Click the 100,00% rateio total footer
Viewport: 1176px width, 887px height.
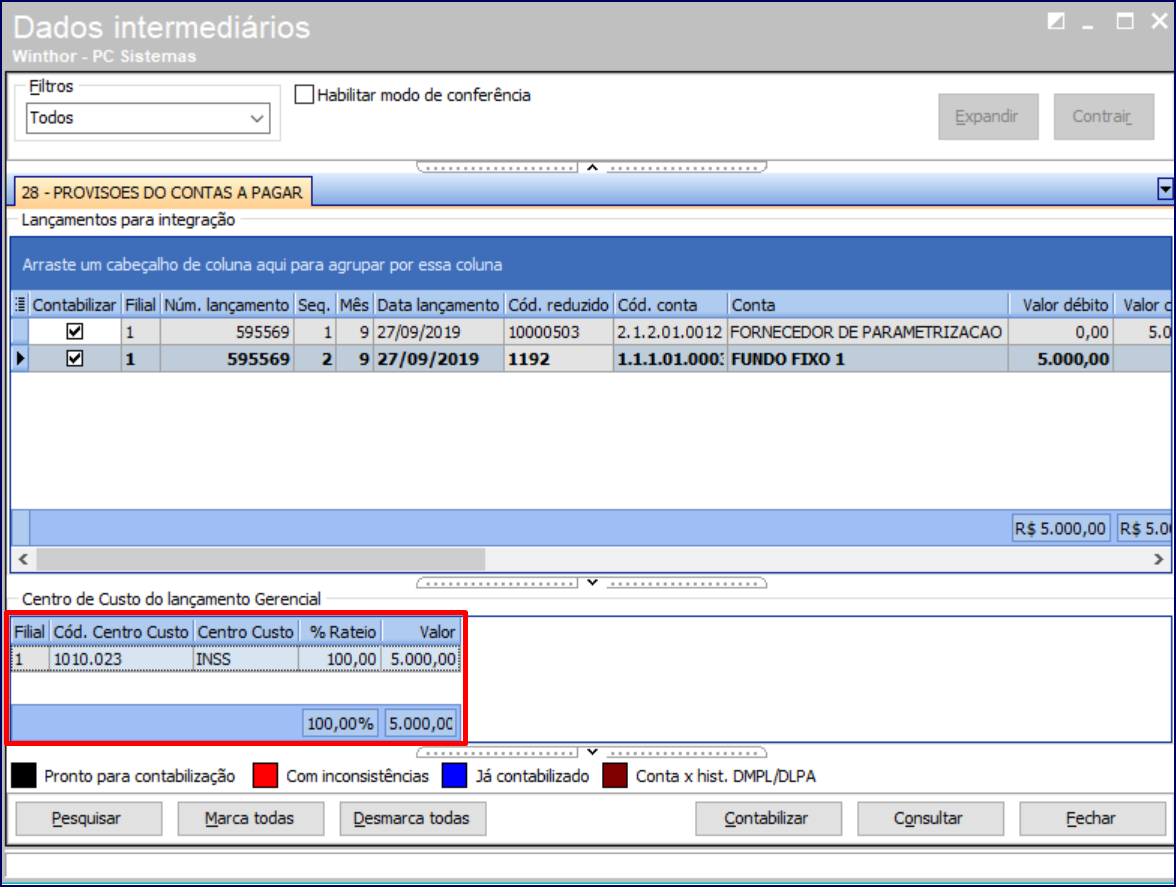(340, 723)
